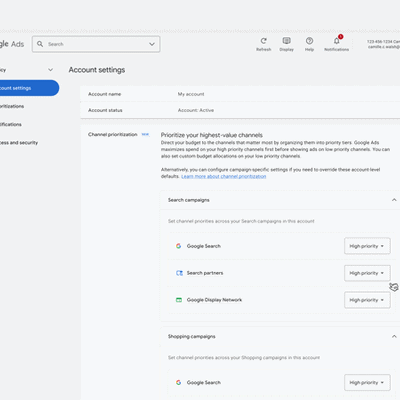Click the Google logo icon in Search campaigns
Image resolution: width=400 pixels, height=400 pixels.
(x=179, y=246)
